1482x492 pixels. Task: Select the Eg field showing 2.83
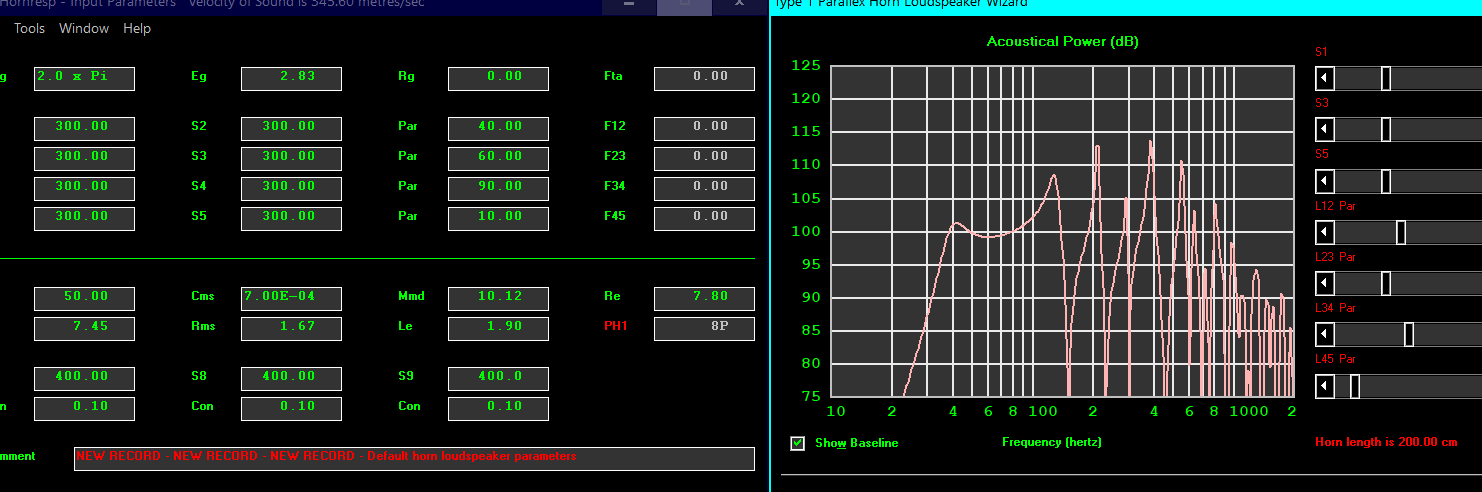pos(291,79)
